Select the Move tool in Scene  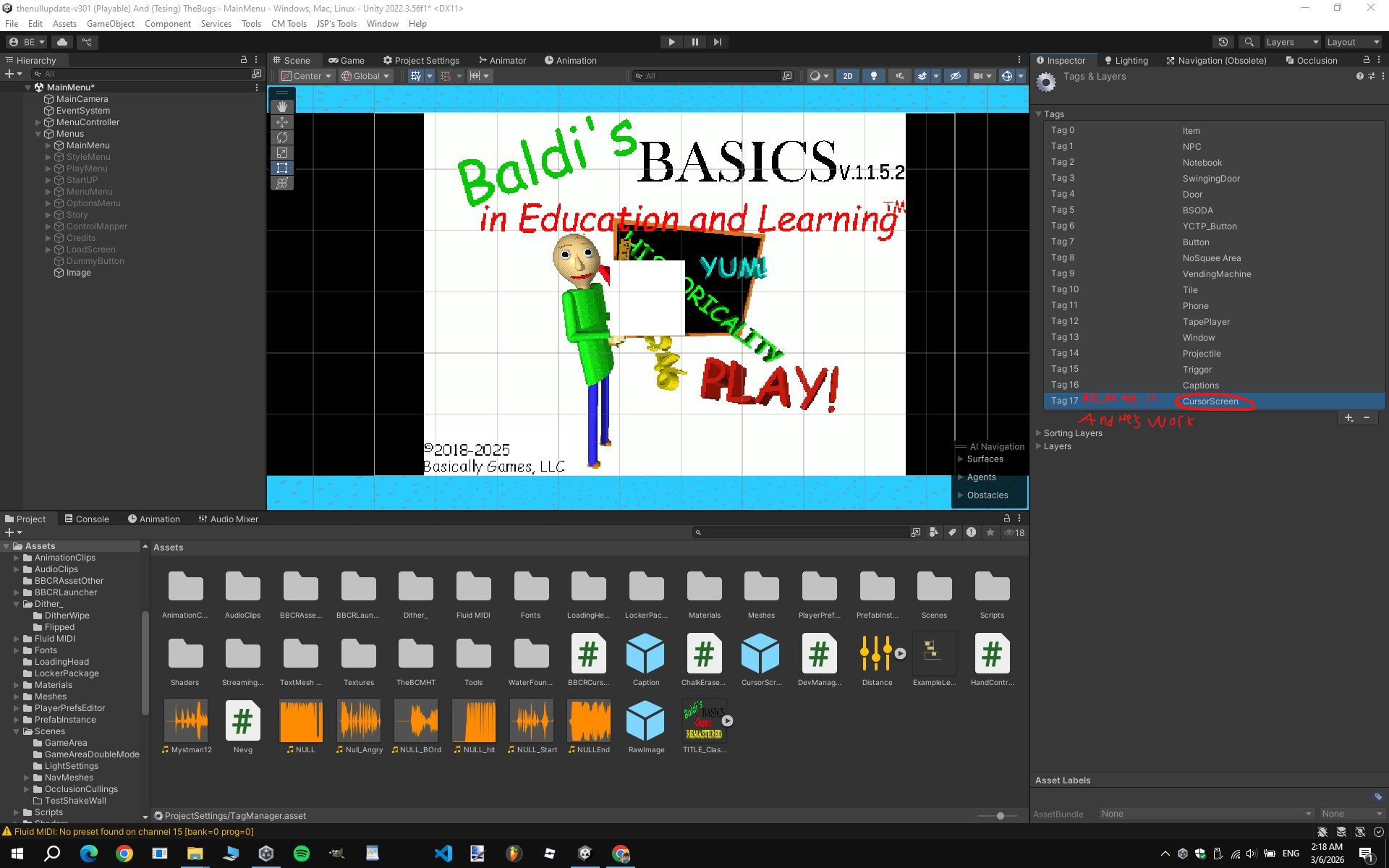click(x=282, y=122)
